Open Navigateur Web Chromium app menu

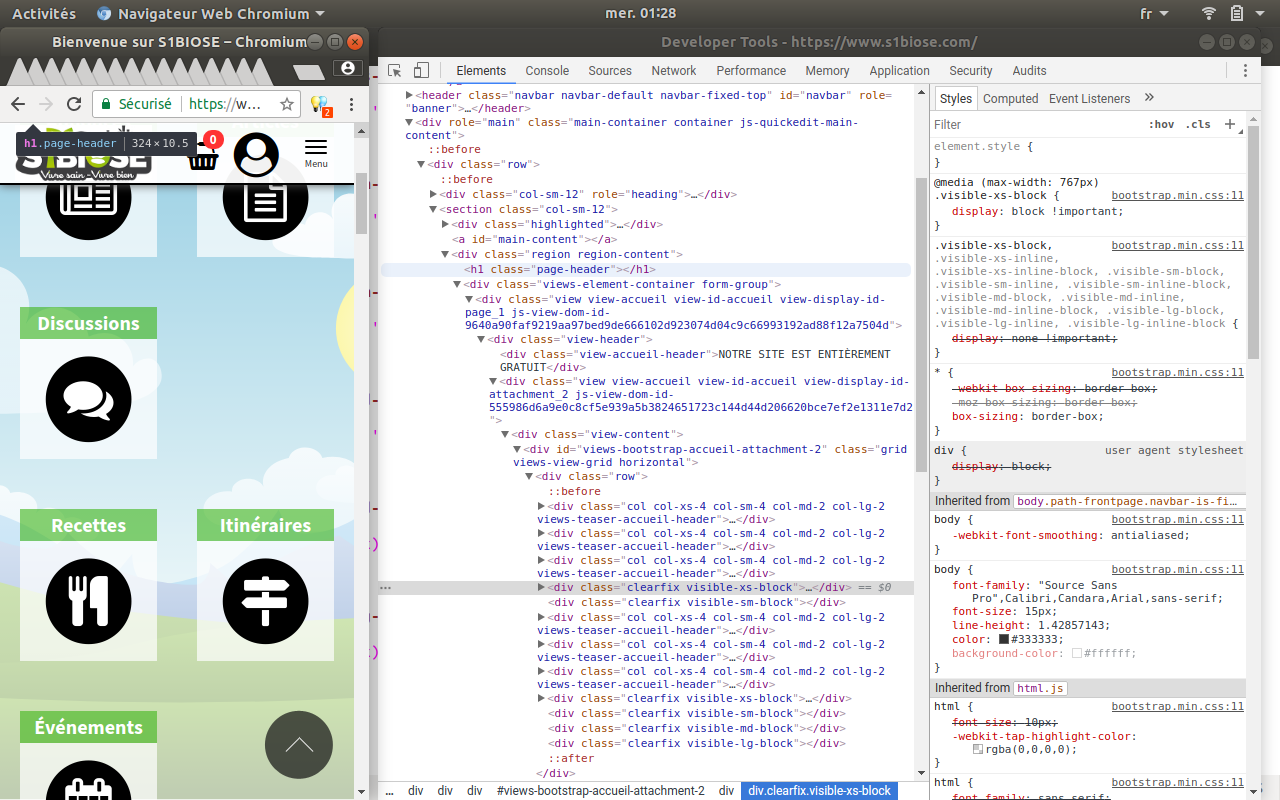pos(211,14)
